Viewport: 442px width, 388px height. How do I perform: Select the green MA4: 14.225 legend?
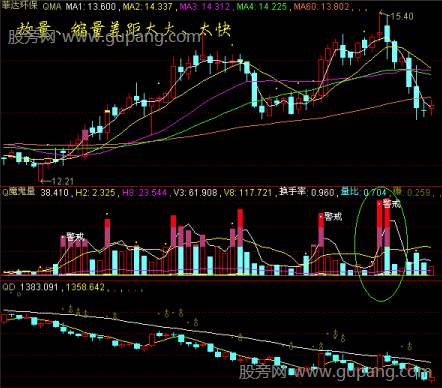(262, 7)
